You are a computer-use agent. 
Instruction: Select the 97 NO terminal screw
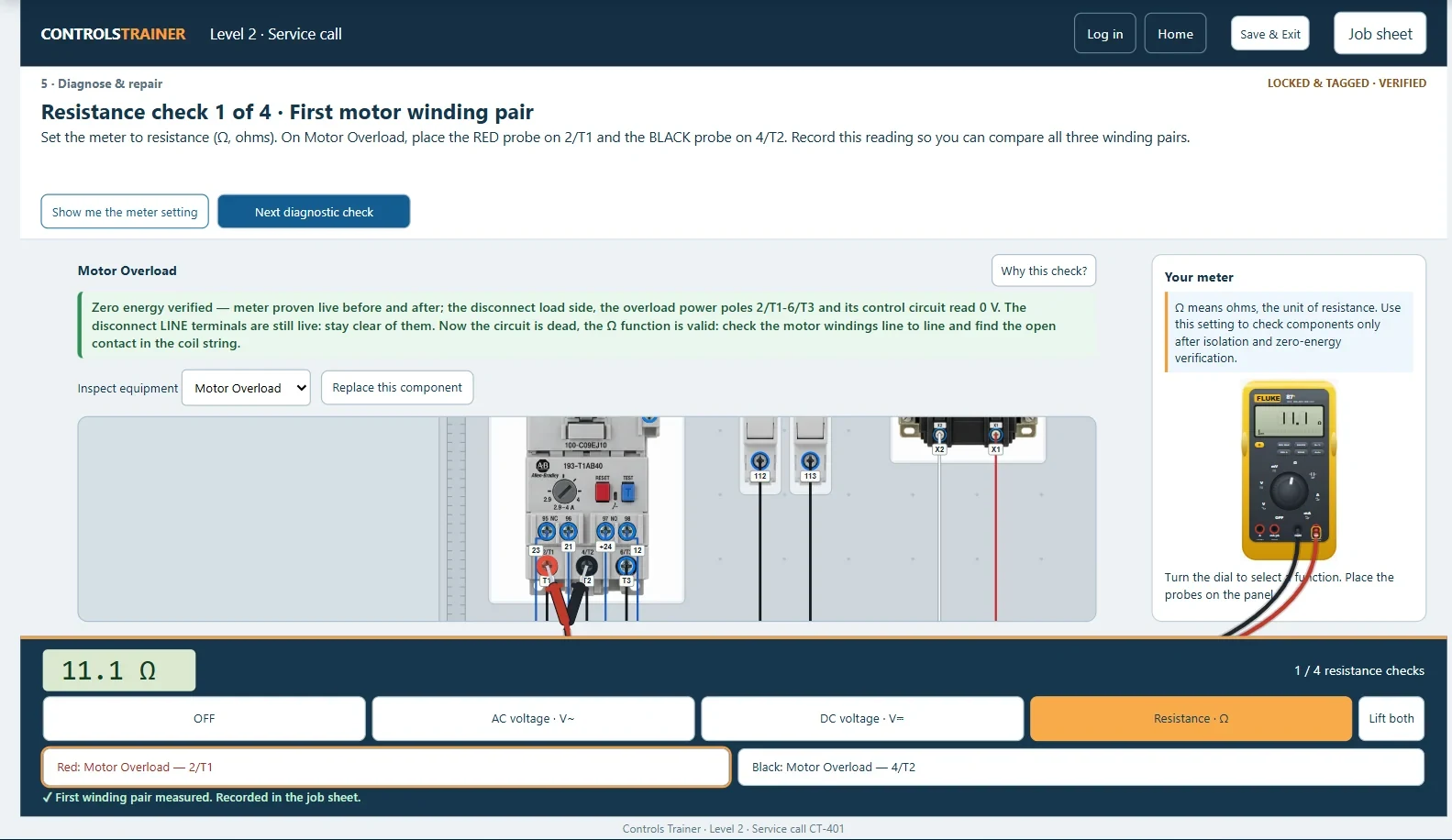(x=605, y=531)
